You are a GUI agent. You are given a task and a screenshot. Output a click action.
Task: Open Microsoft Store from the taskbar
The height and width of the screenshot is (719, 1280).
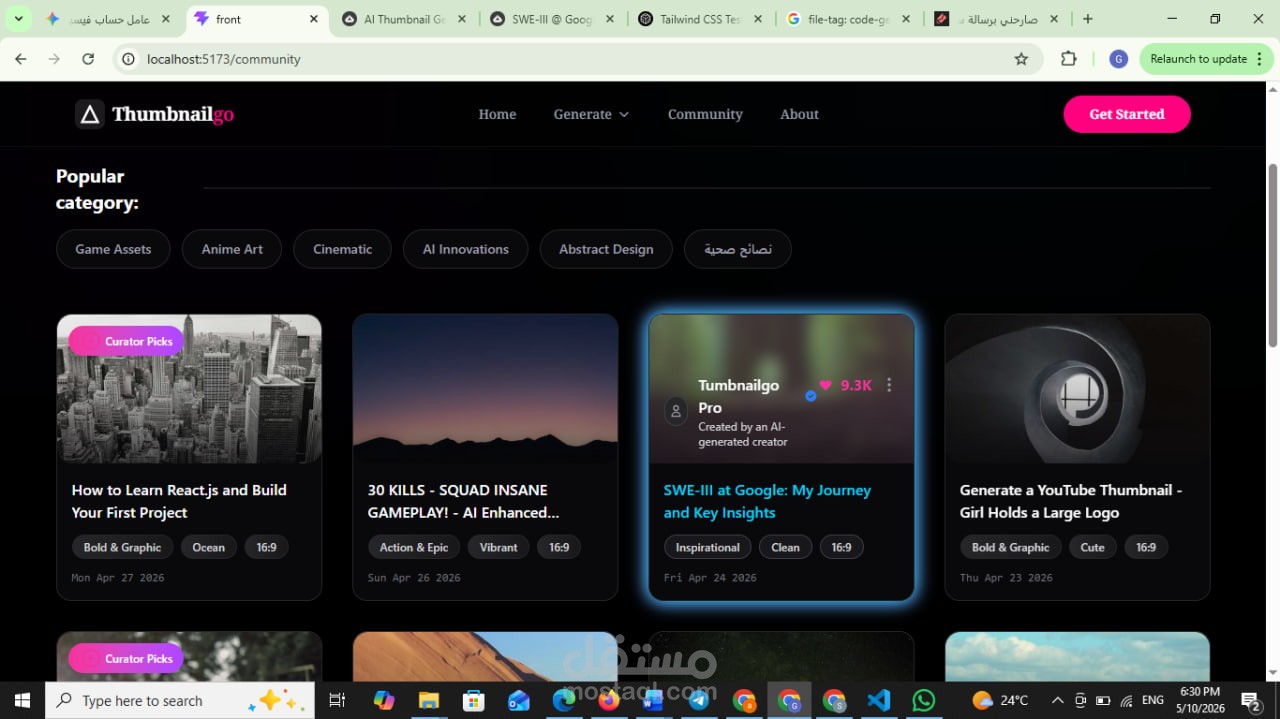(x=474, y=700)
